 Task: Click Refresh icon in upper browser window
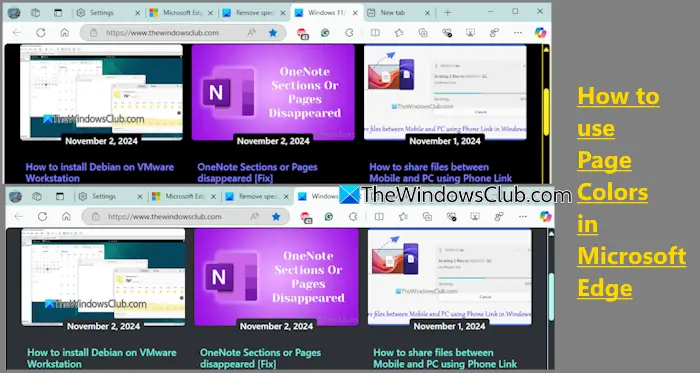click(x=41, y=33)
